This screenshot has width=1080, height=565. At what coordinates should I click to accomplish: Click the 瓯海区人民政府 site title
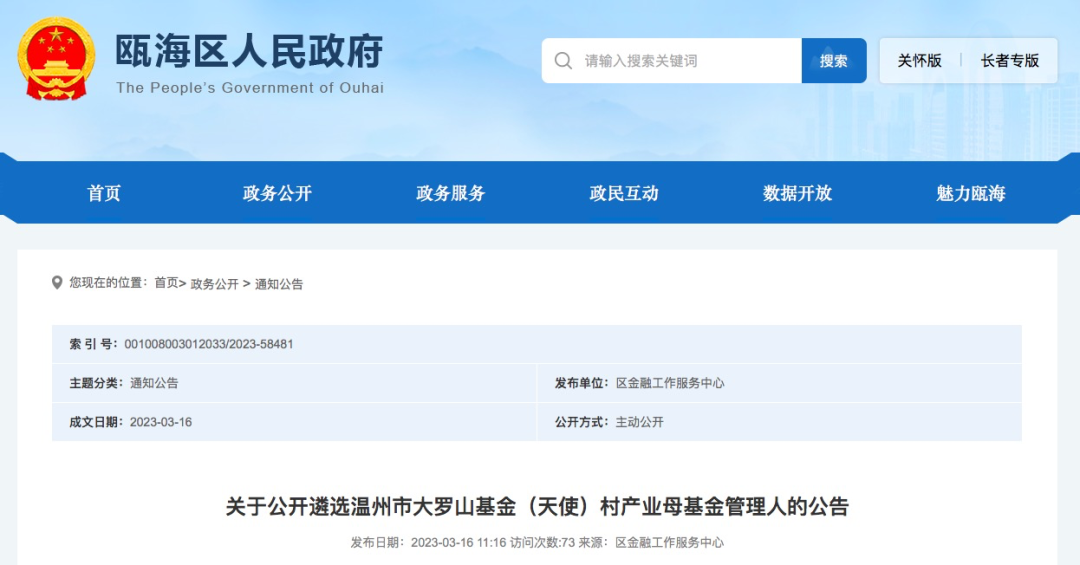(249, 52)
